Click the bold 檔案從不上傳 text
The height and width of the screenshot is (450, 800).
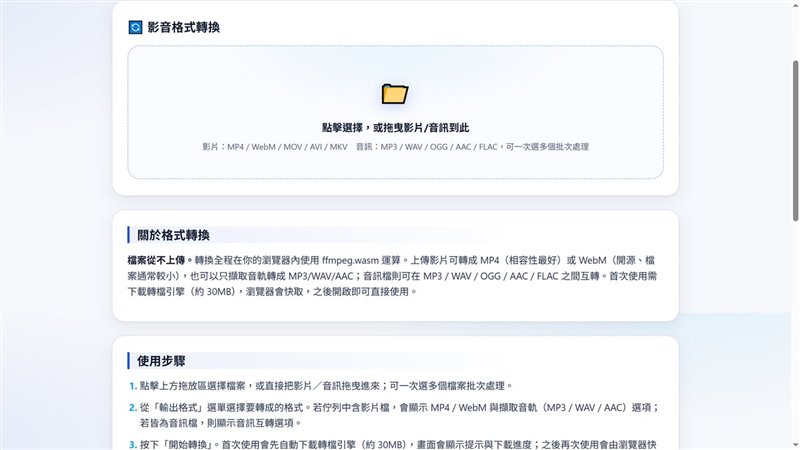coord(156,260)
